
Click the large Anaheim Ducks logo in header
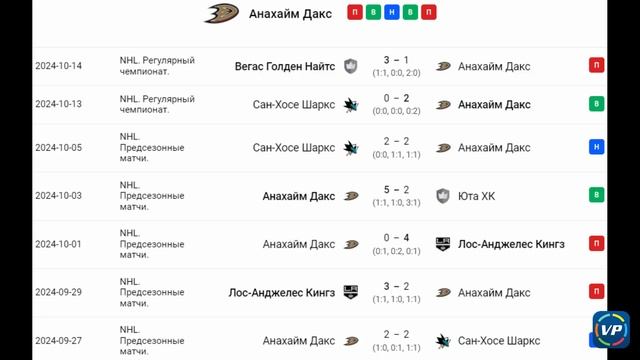(221, 13)
